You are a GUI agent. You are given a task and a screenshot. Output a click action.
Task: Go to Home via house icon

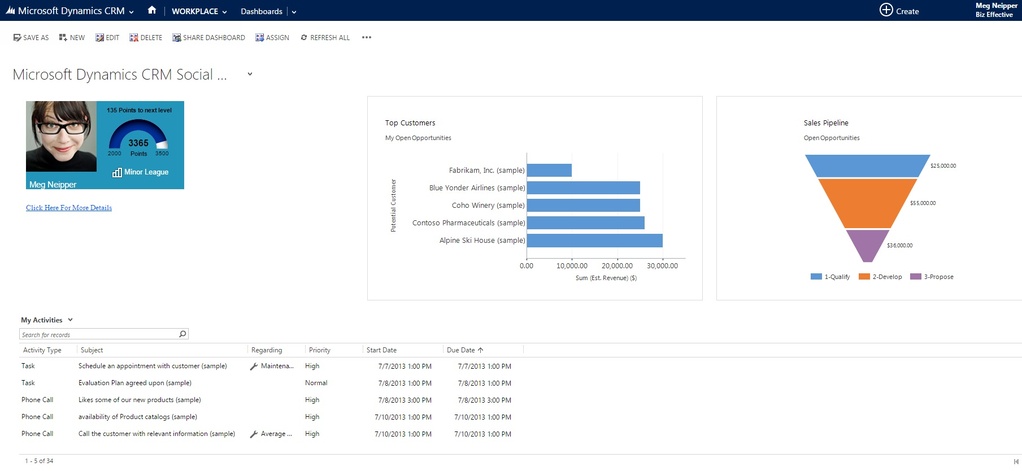(152, 10)
